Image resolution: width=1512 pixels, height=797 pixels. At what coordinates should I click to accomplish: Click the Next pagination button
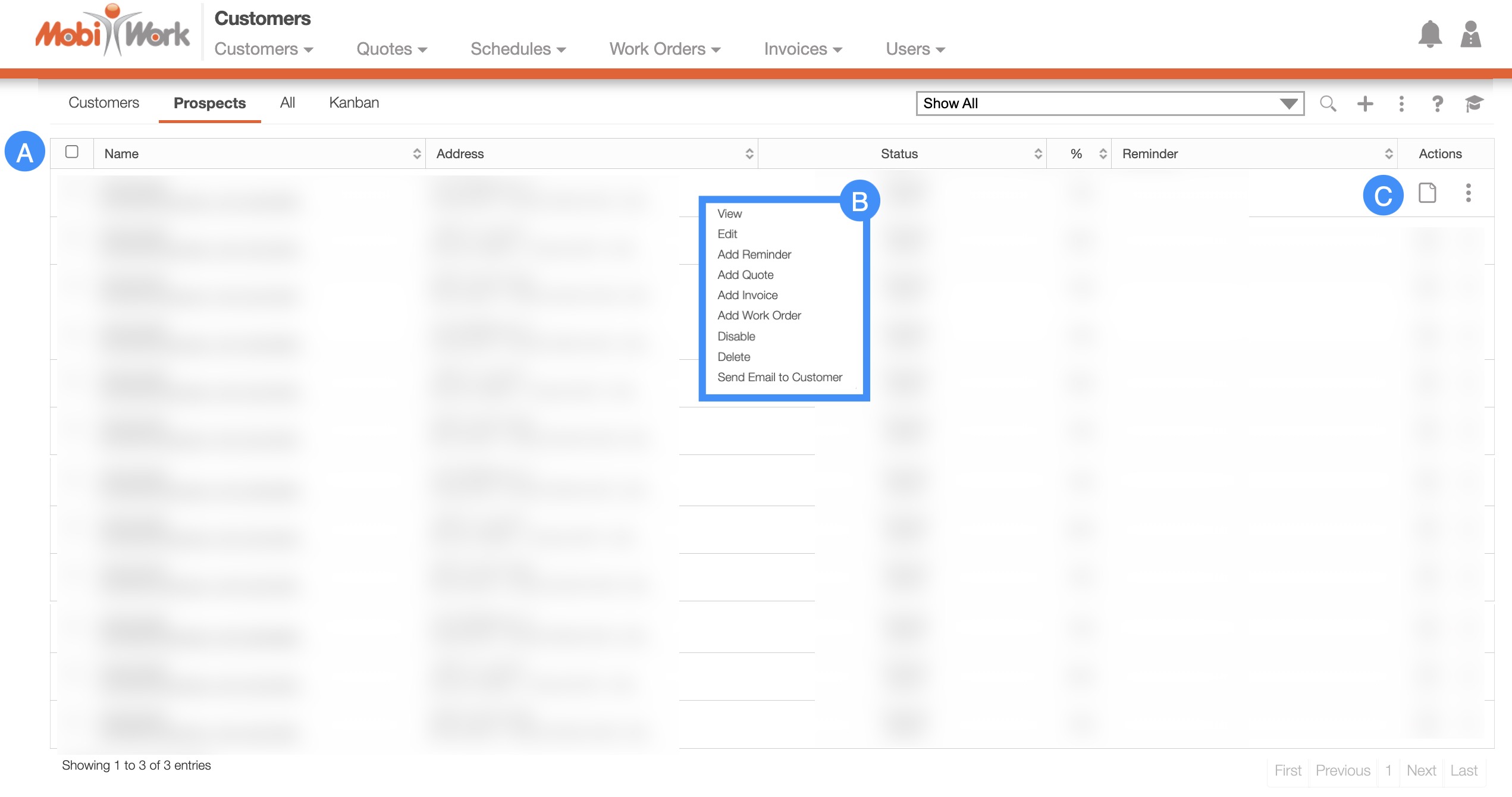click(1420, 770)
